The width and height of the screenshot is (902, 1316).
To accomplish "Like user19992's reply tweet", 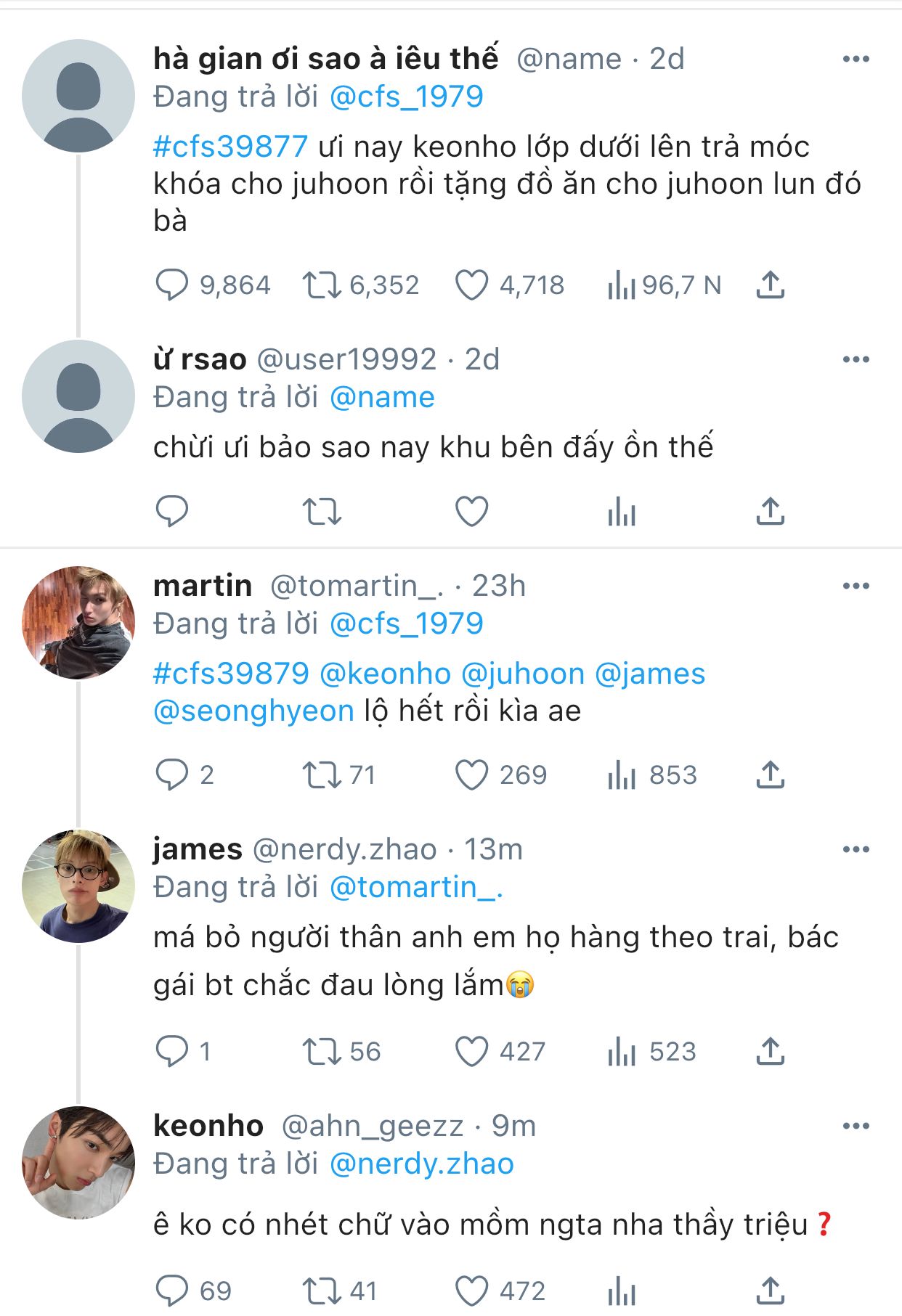I will (472, 512).
